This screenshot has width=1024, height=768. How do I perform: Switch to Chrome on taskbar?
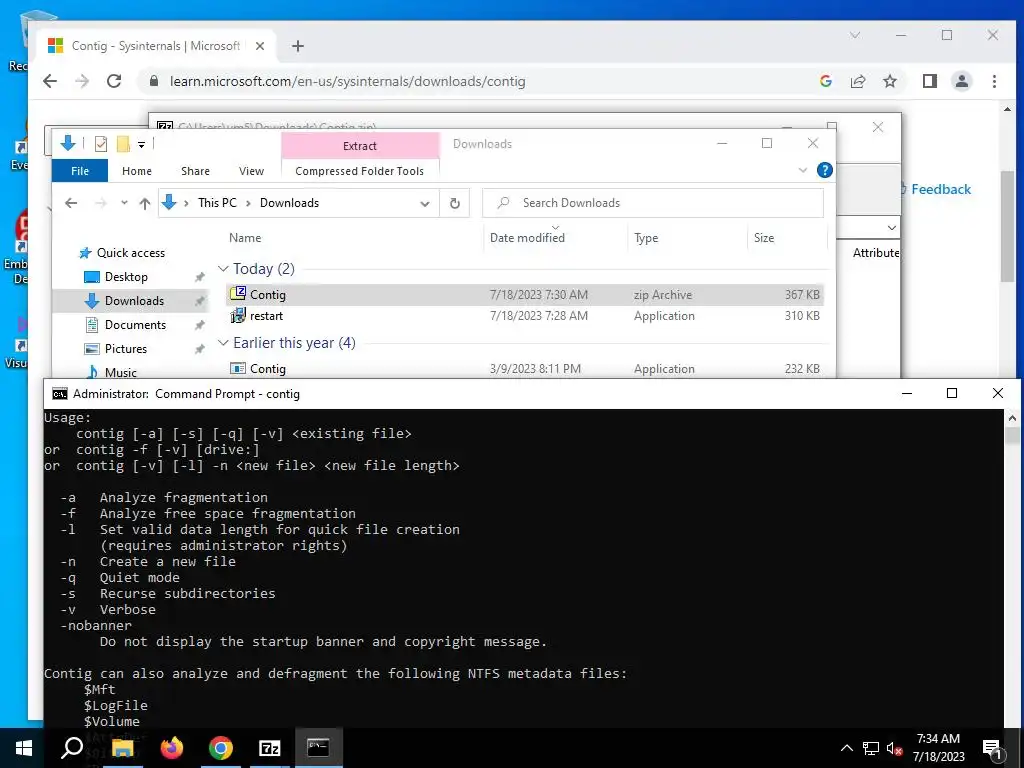[221, 748]
